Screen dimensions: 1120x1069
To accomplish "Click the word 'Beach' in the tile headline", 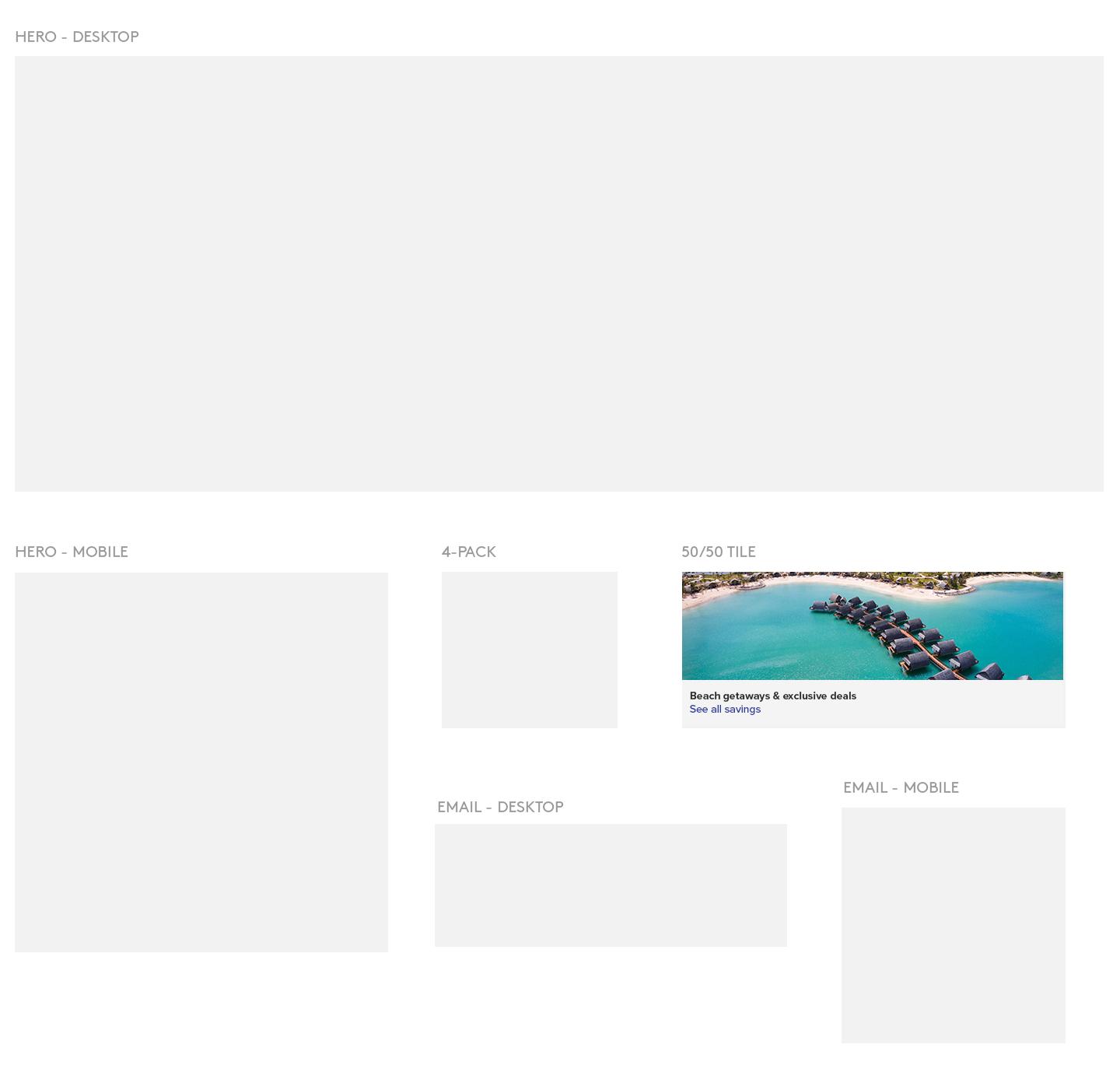I will point(705,696).
